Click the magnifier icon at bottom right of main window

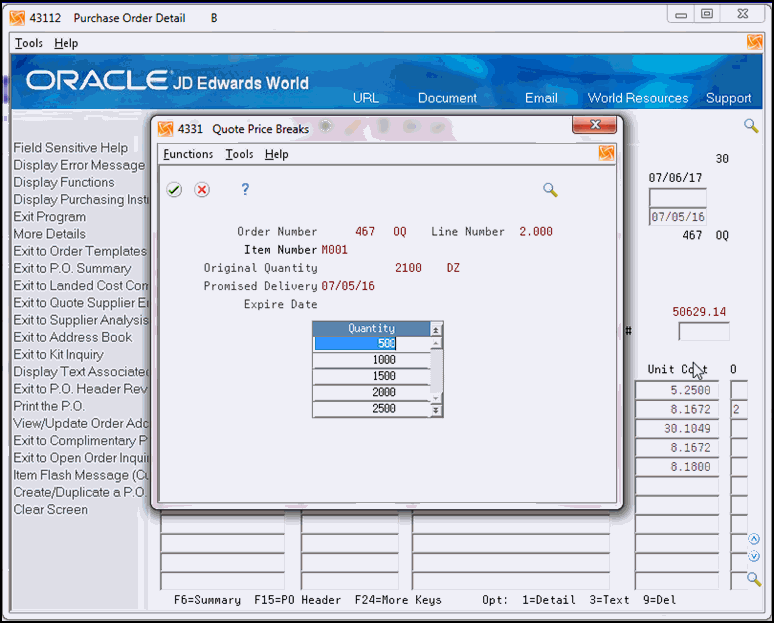(x=754, y=579)
